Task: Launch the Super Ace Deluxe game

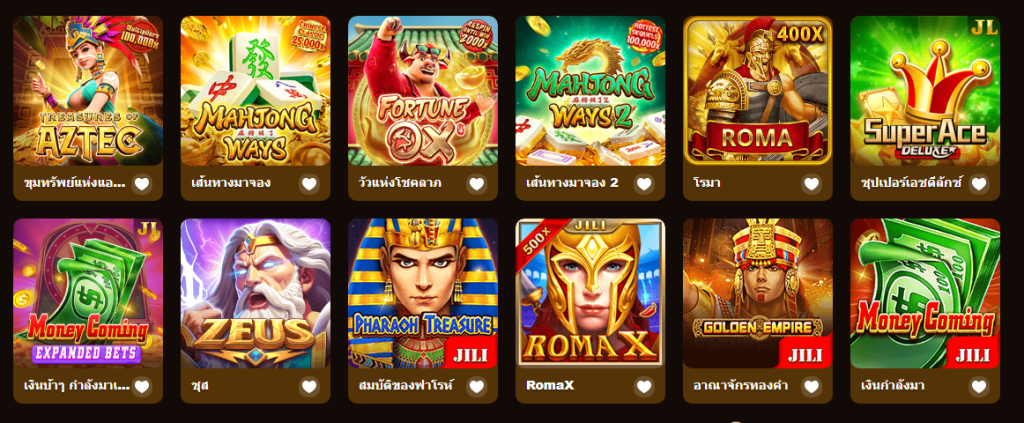Action: [x=925, y=91]
